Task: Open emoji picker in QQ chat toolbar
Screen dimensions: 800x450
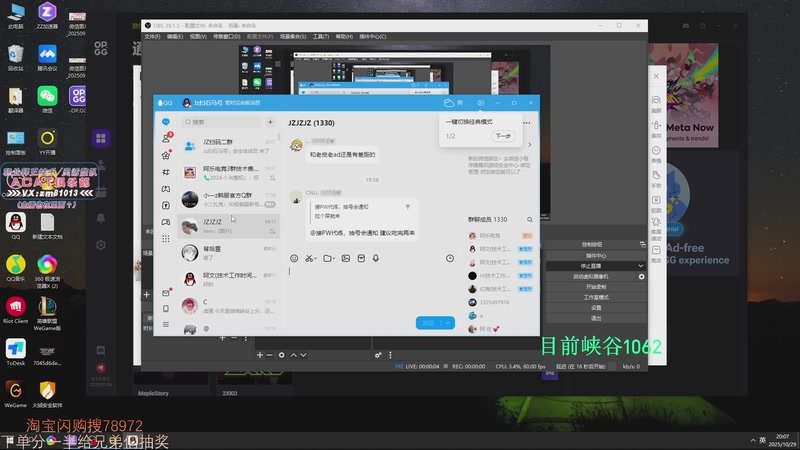Action: [294, 258]
